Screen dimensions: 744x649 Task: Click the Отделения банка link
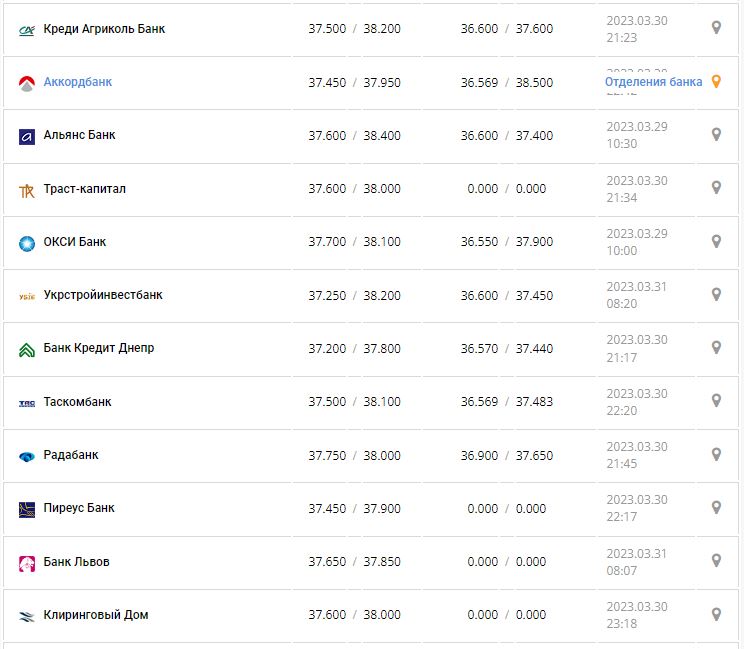[653, 82]
